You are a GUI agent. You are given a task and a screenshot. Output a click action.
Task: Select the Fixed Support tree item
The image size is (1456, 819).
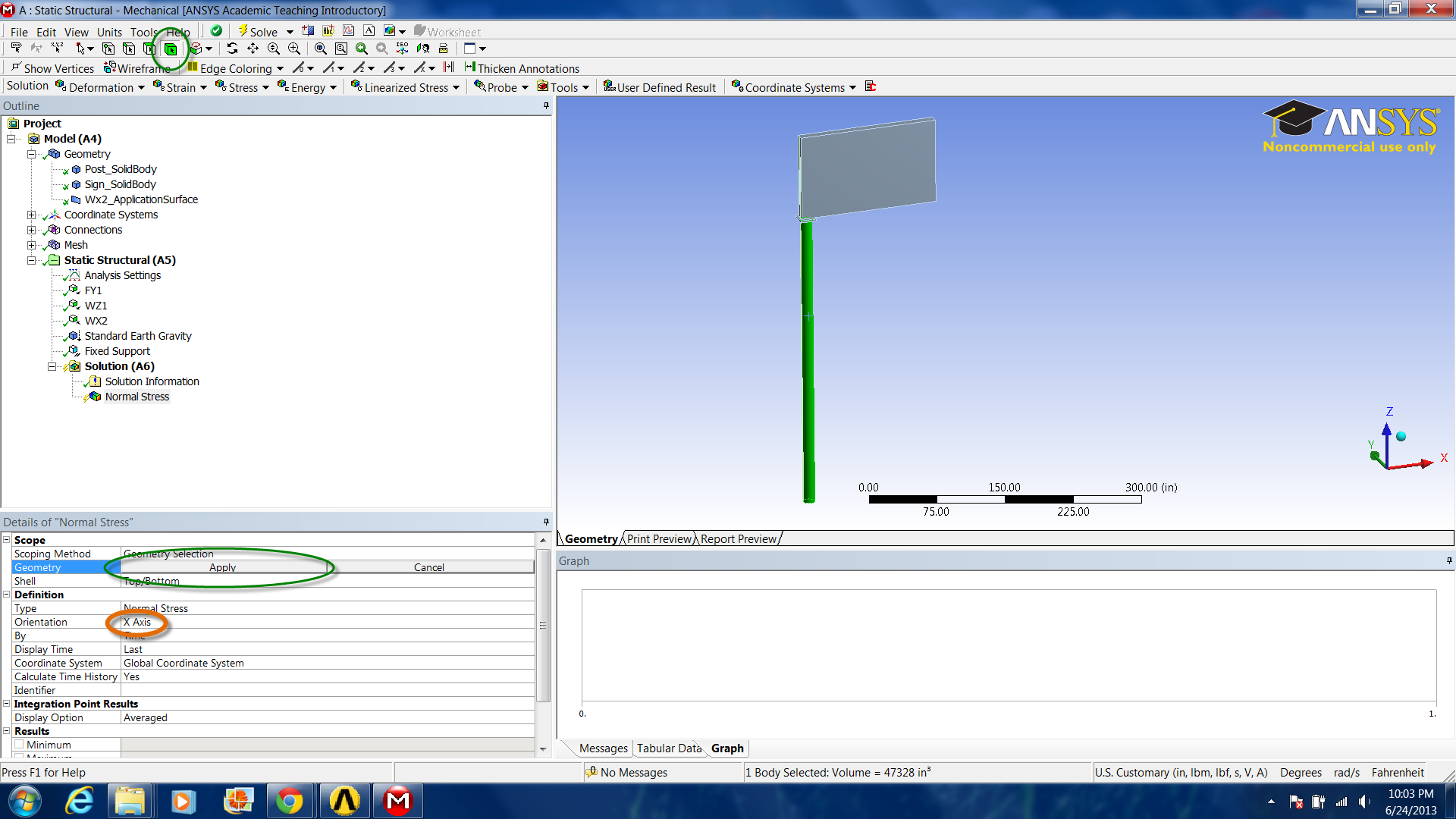point(117,351)
